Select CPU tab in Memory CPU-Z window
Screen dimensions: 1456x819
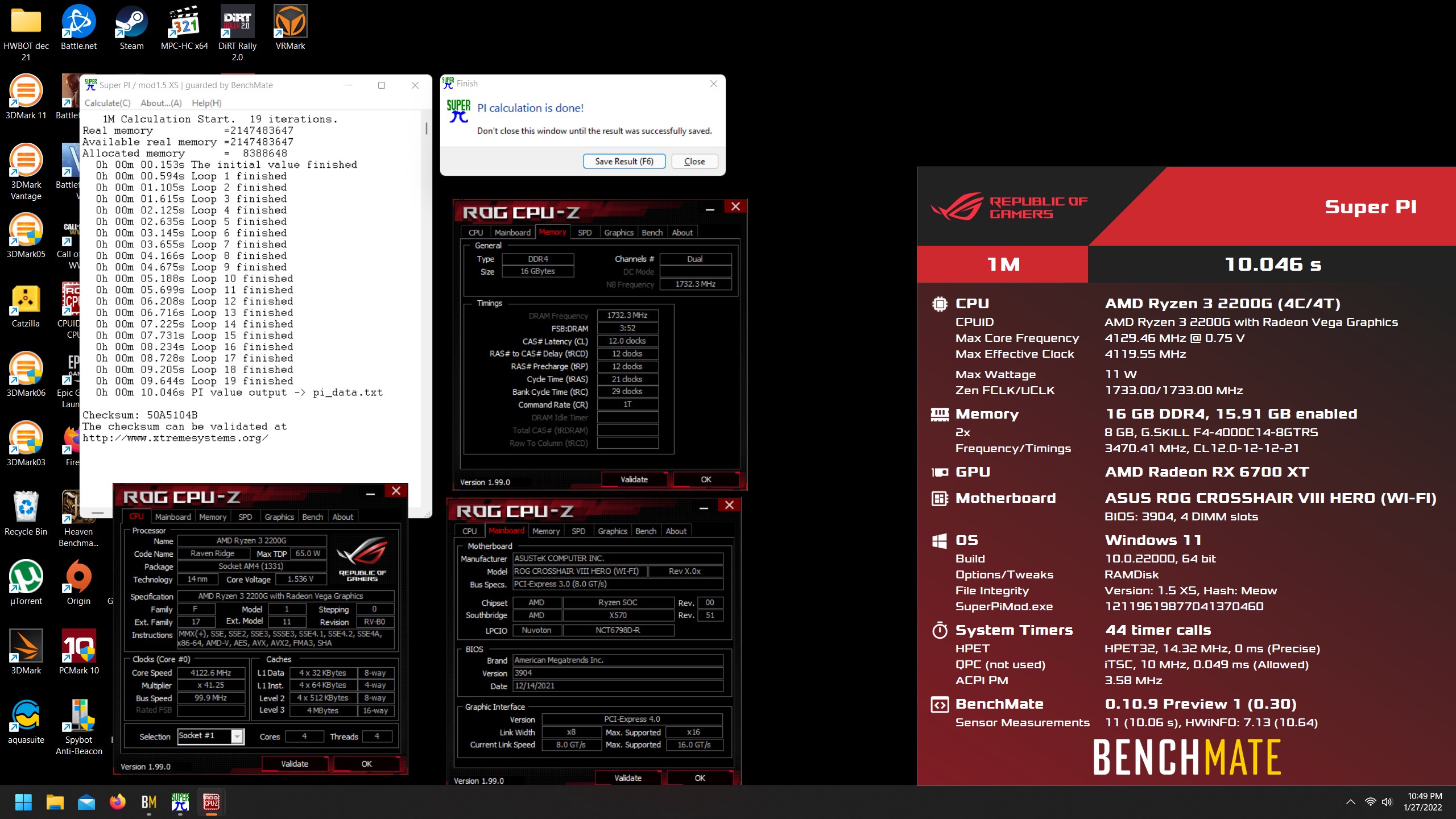[475, 233]
